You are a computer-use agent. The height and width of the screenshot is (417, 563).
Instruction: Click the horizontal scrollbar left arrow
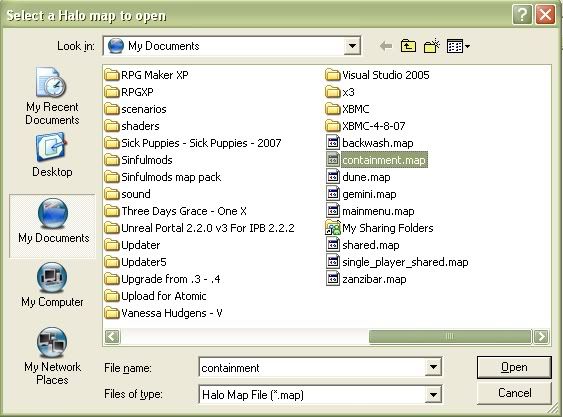[x=112, y=337]
